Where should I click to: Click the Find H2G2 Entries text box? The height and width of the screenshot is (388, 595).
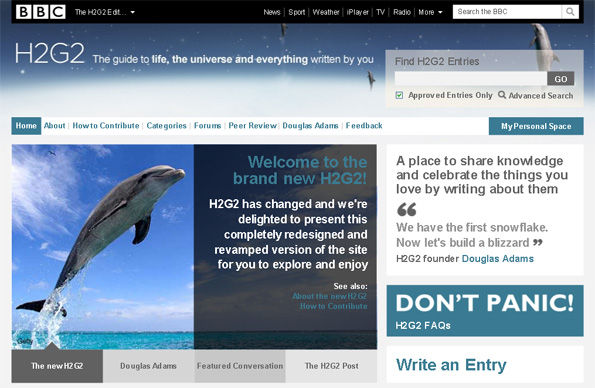[471, 79]
